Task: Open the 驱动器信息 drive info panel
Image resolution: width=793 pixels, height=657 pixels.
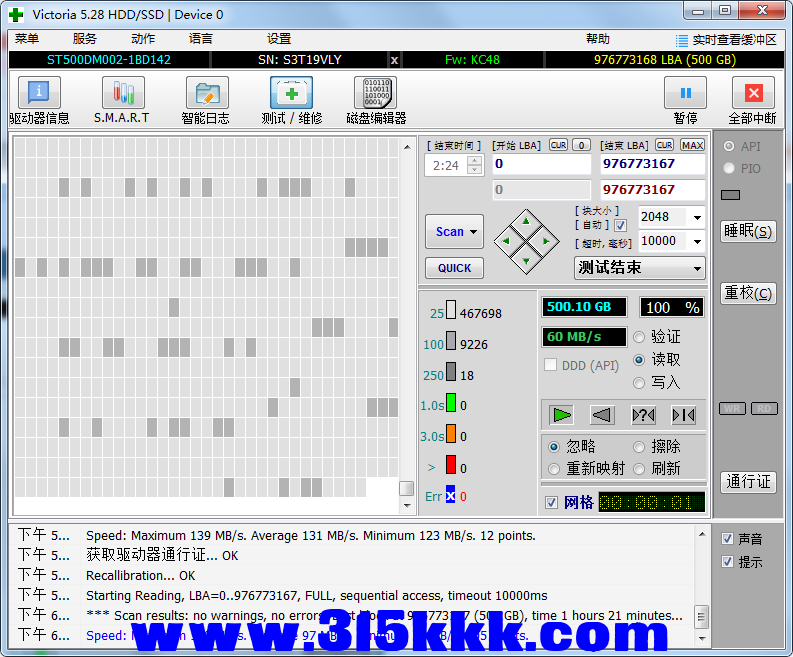Action: point(39,94)
